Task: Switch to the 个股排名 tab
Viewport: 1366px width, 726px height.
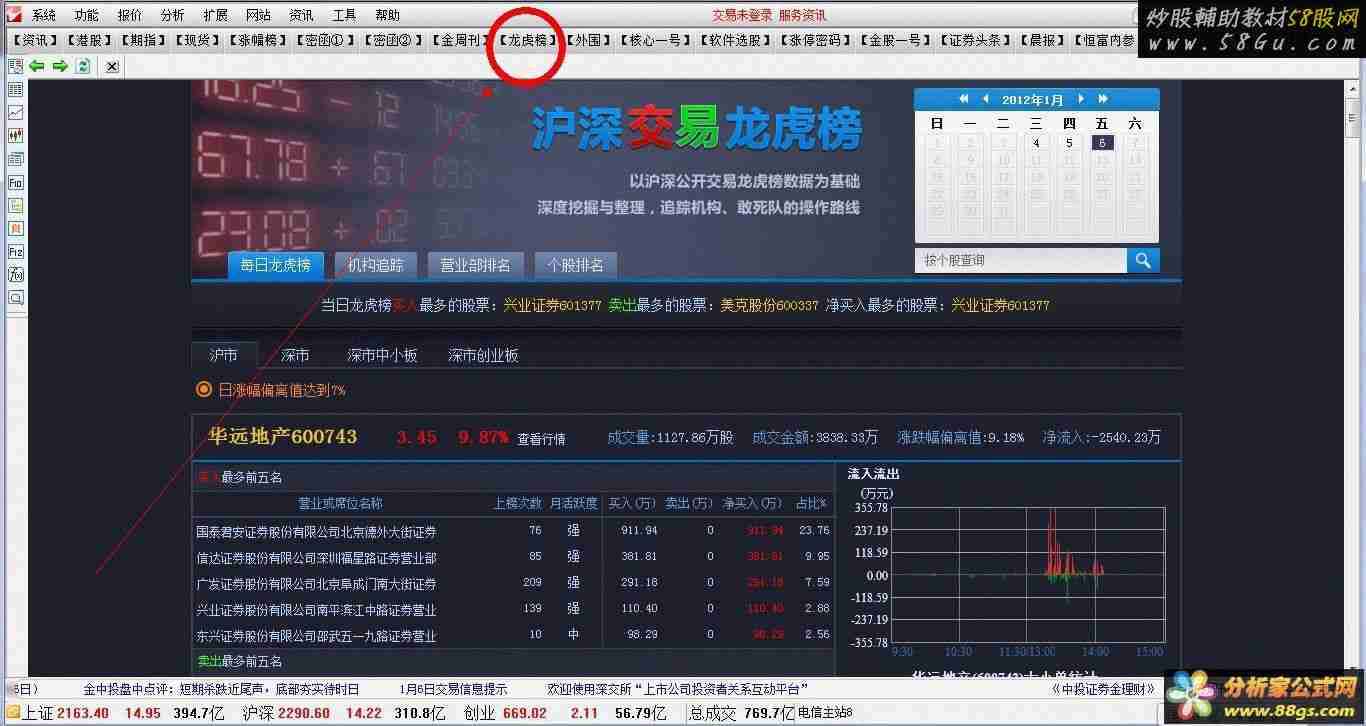Action: pyautogui.click(x=576, y=265)
